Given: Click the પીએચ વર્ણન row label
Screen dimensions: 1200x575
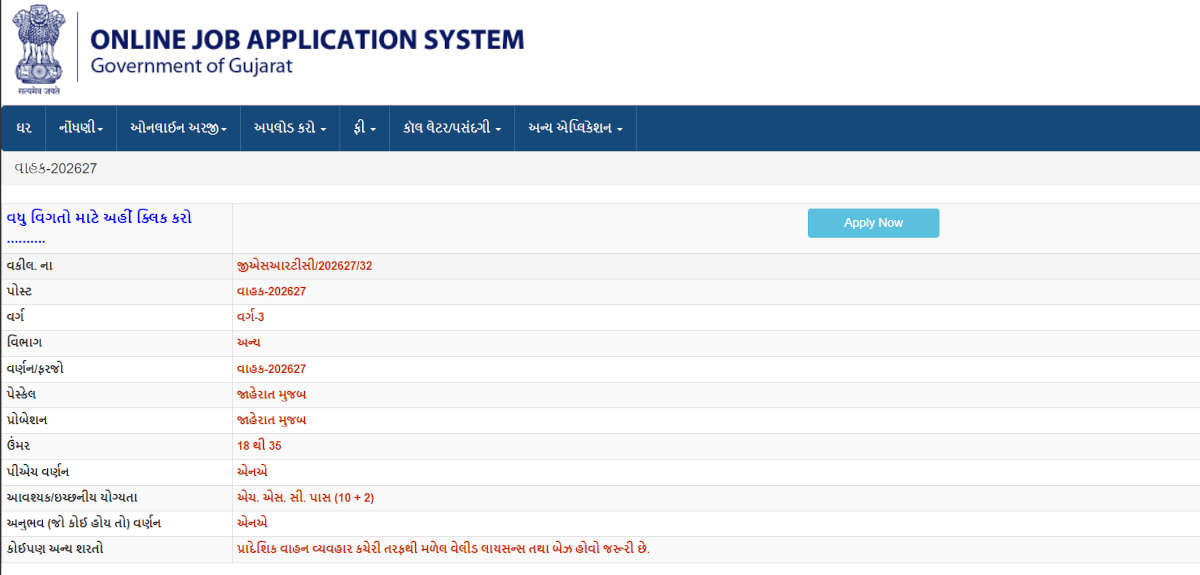Looking at the screenshot, I should (38, 471).
